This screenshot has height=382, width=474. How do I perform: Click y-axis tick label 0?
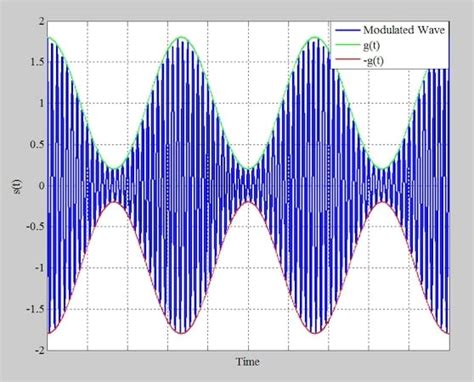pos(41,186)
